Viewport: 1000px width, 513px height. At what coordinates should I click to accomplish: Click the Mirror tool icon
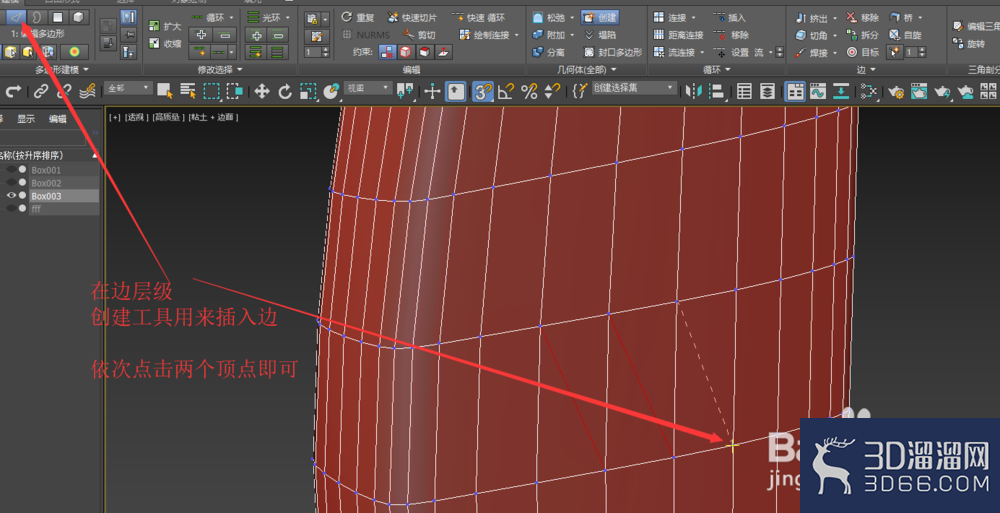pyautogui.click(x=693, y=91)
